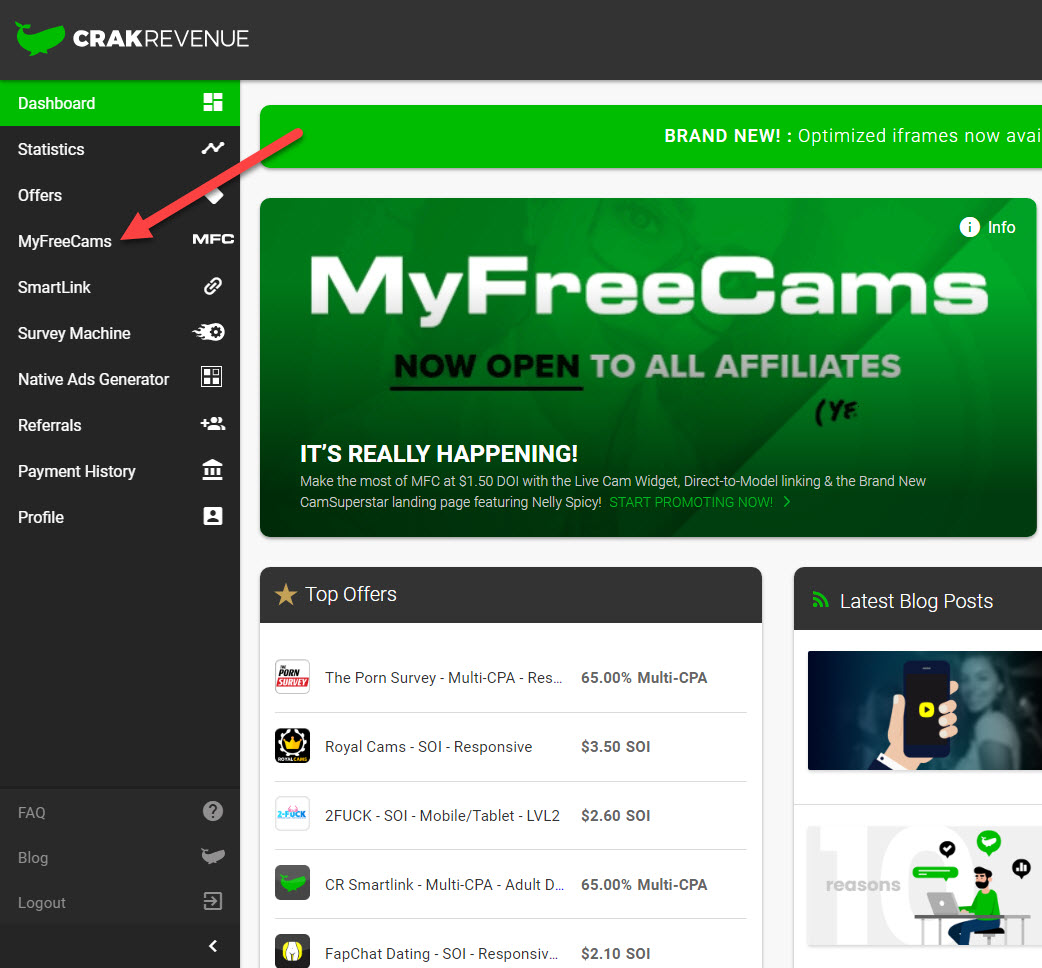This screenshot has width=1042, height=968.
Task: Open the Offers menu item
Action: tap(40, 195)
